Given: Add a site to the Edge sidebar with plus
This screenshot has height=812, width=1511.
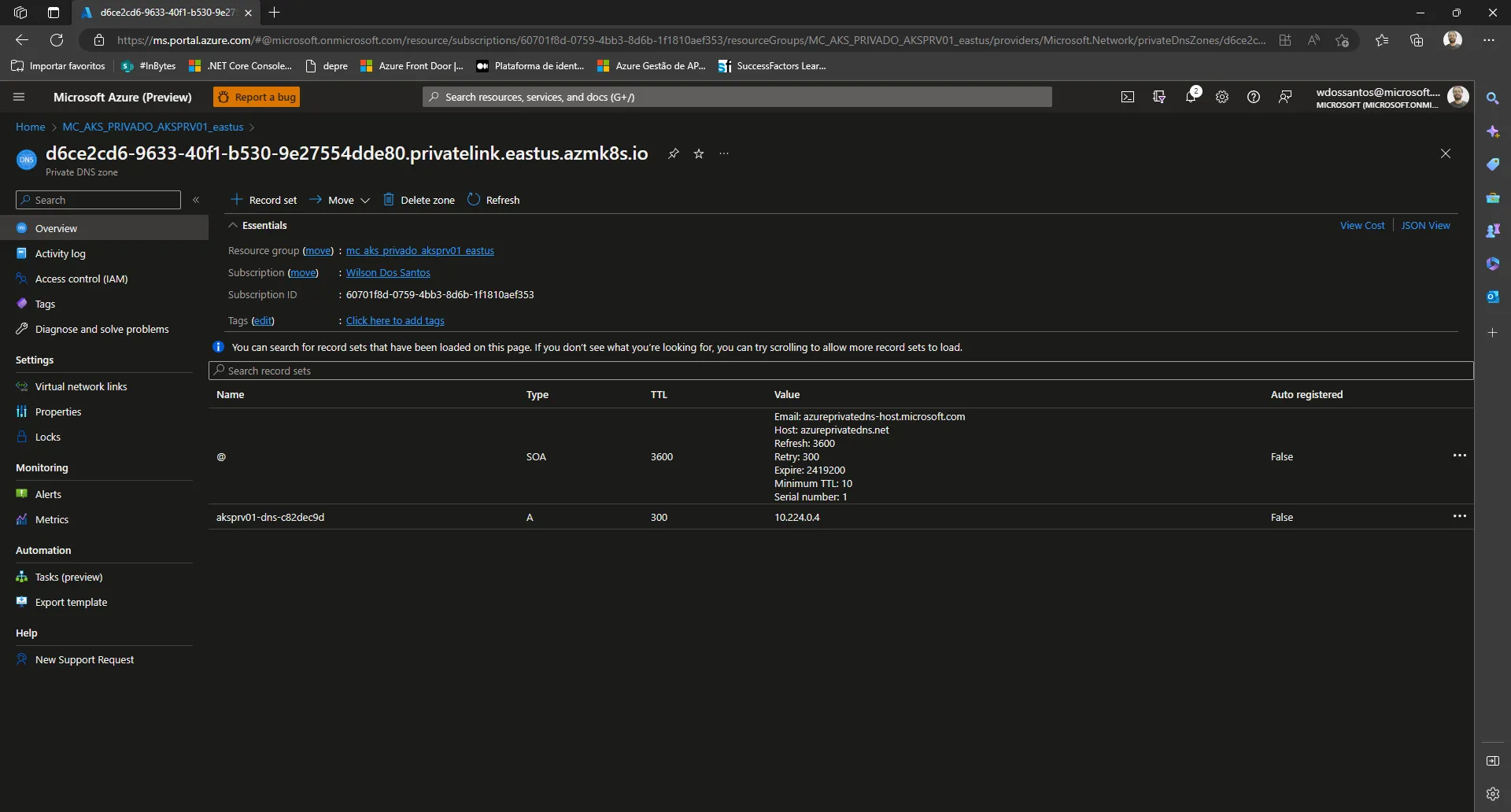Looking at the screenshot, I should coord(1492,333).
